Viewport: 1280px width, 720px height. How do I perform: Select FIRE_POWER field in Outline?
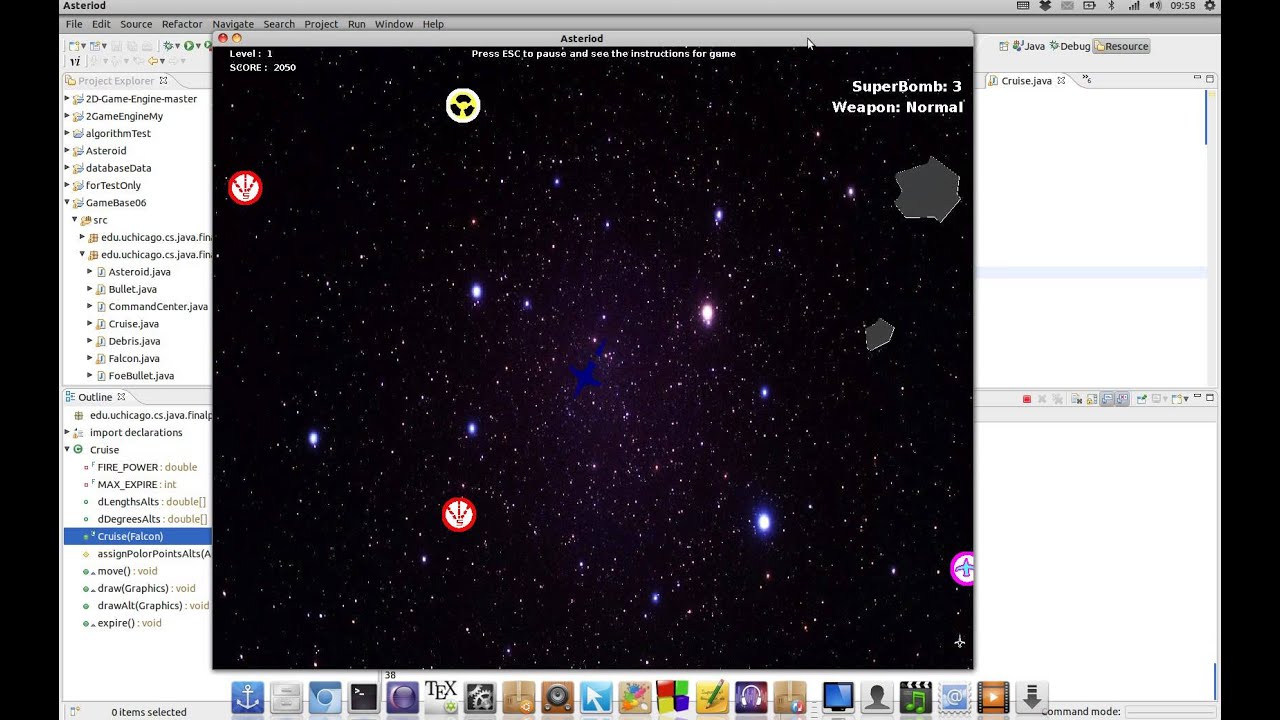click(128, 467)
